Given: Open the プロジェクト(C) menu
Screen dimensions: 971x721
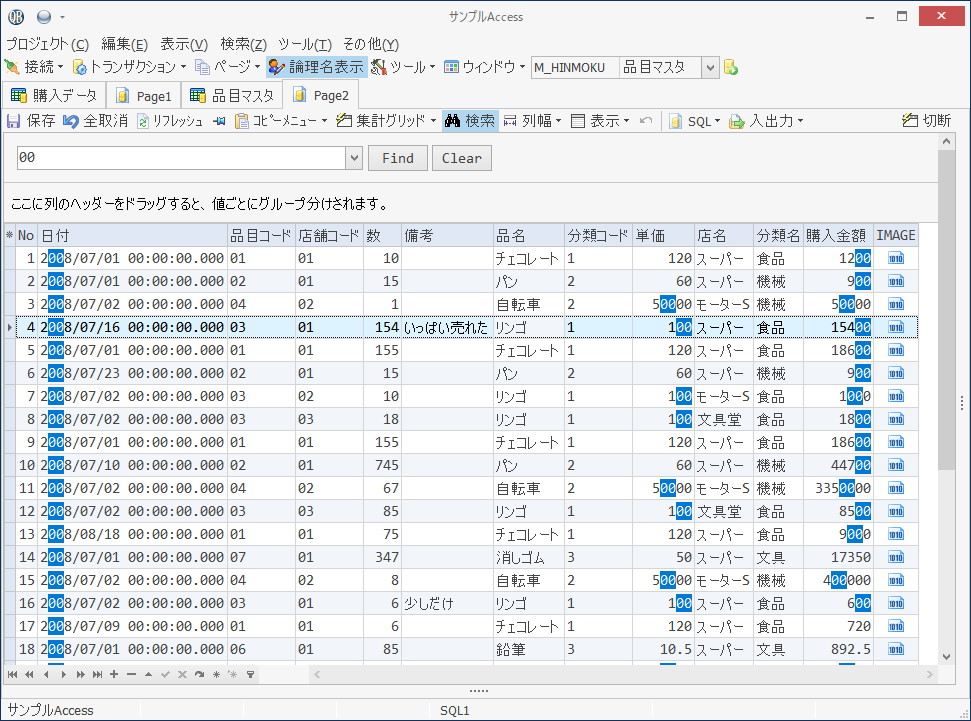Looking at the screenshot, I should pos(48,44).
